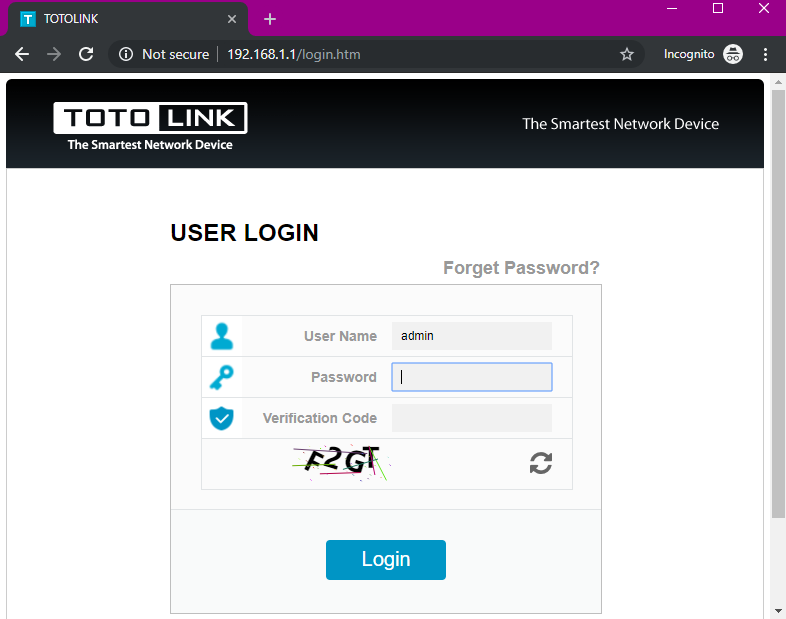The height and width of the screenshot is (619, 786).
Task: Maximize the Chrome window
Action: coord(718,9)
